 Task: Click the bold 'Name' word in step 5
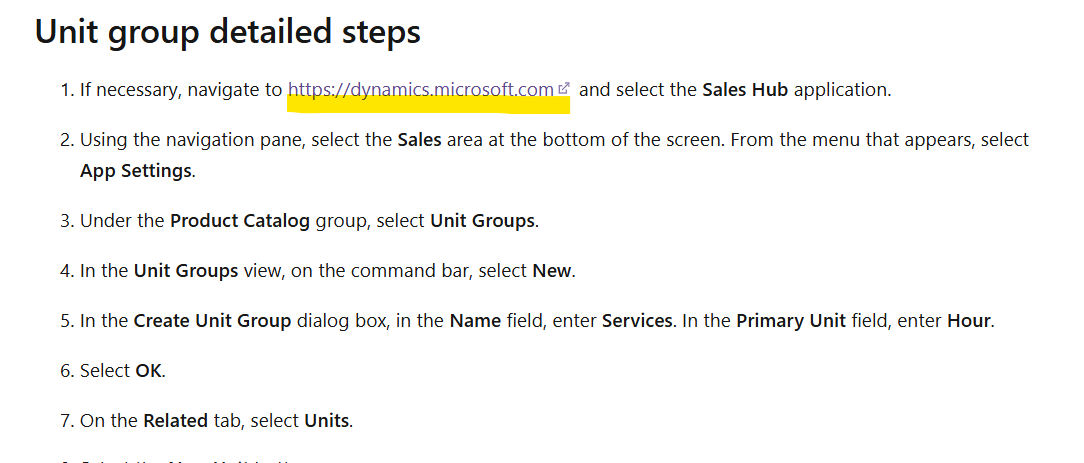(476, 321)
